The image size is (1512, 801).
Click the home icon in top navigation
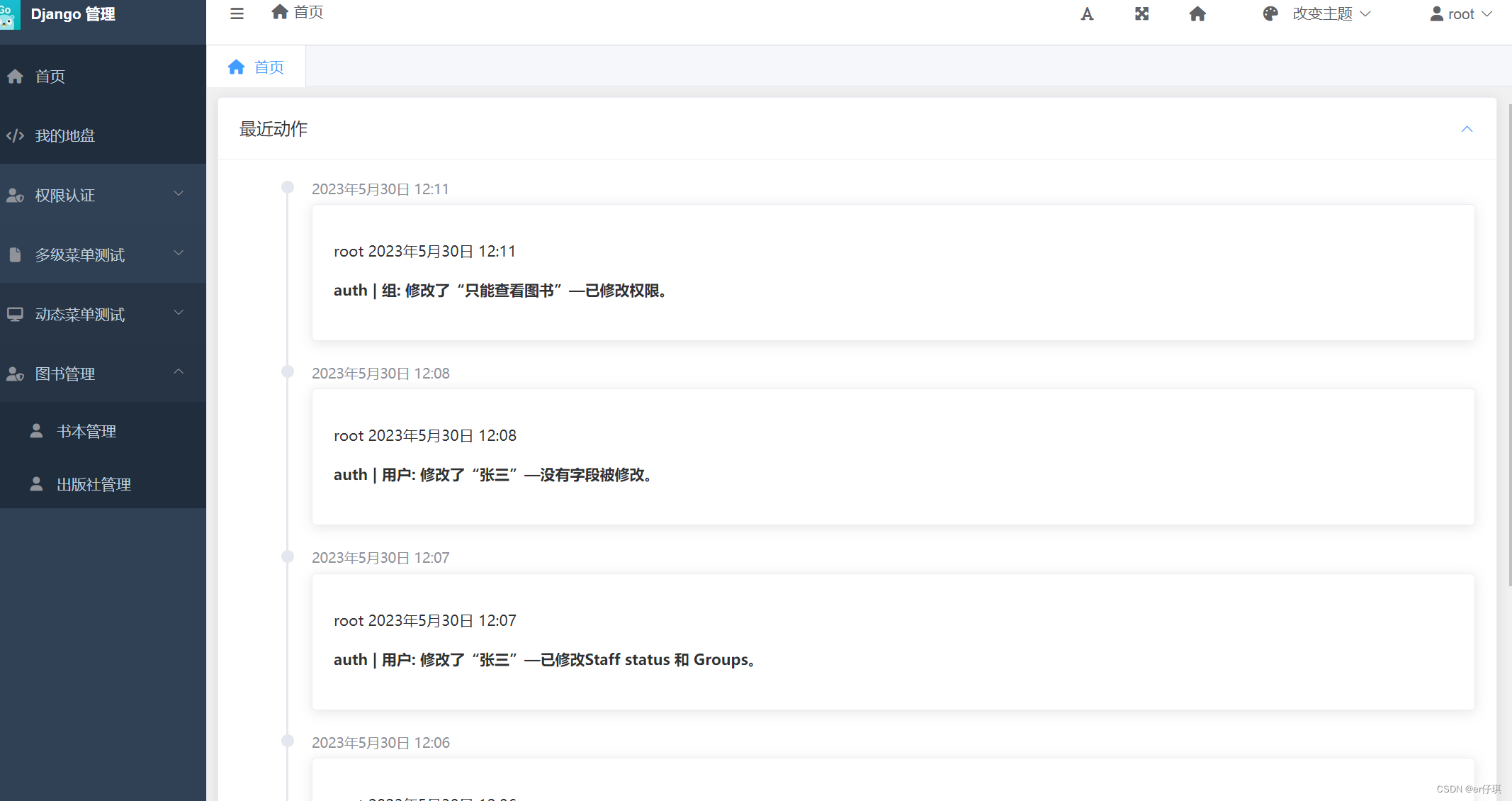(x=1197, y=13)
